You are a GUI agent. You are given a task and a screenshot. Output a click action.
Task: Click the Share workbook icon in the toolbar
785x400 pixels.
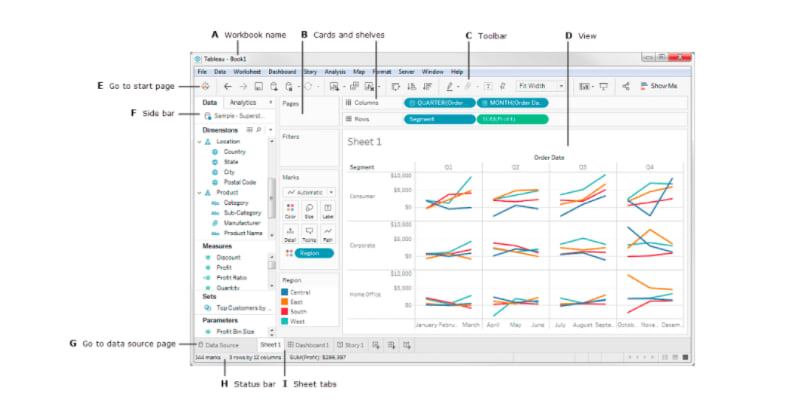pyautogui.click(x=626, y=86)
